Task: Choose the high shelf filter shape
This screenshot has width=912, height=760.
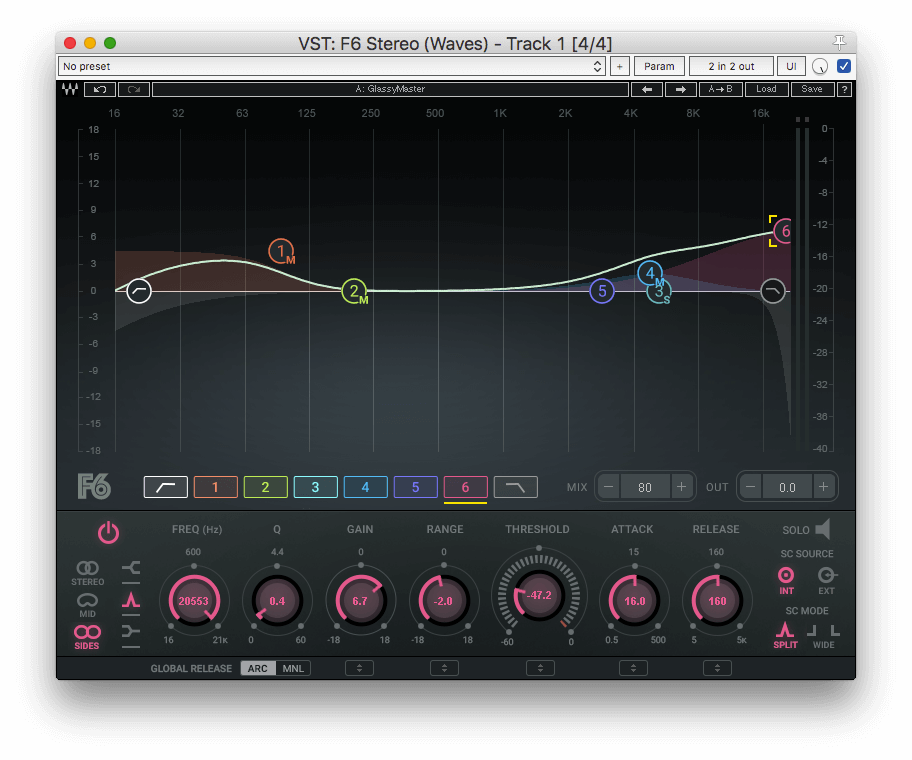Action: click(131, 631)
